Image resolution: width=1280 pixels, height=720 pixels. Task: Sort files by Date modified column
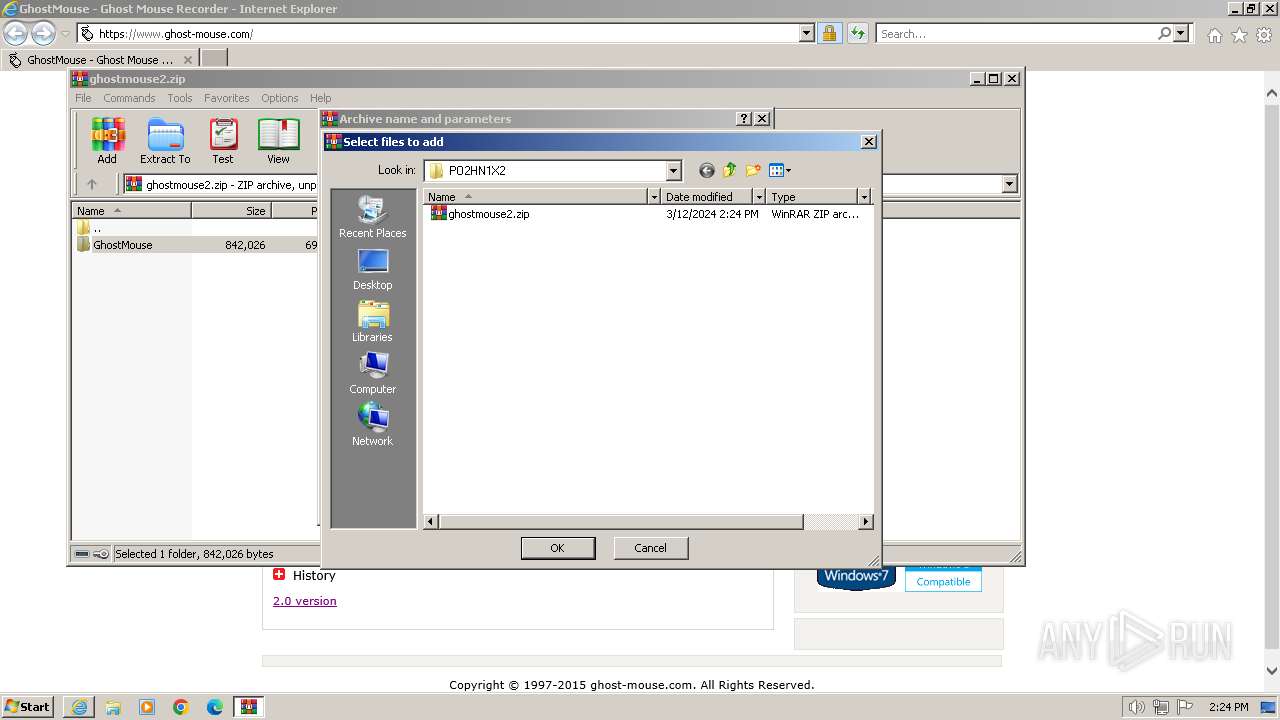click(707, 197)
